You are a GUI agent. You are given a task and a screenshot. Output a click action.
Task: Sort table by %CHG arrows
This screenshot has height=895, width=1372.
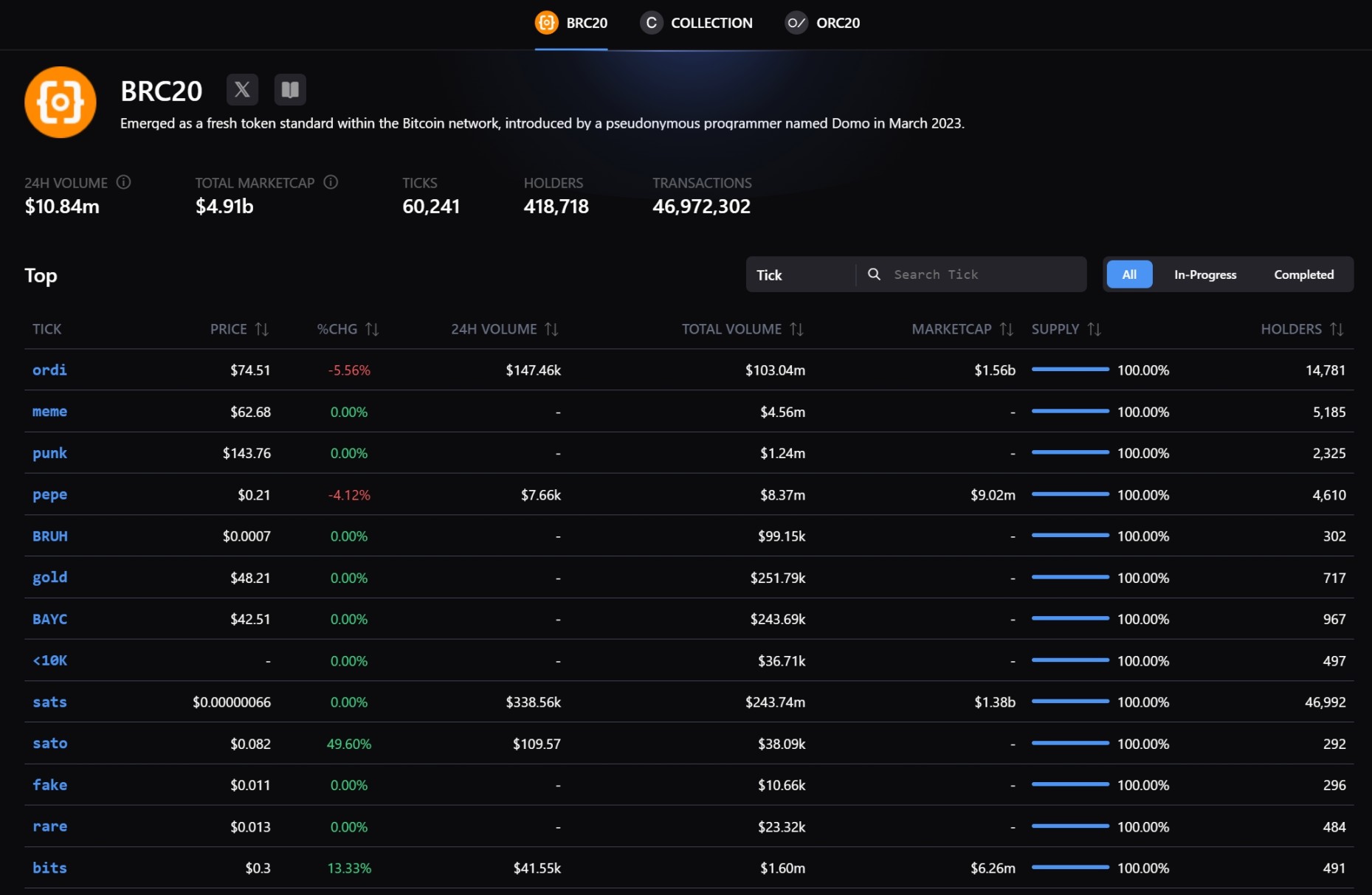(x=372, y=329)
